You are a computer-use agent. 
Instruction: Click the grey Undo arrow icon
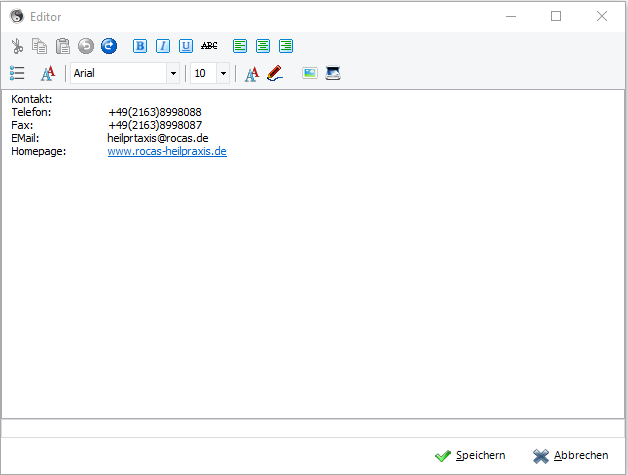click(86, 46)
